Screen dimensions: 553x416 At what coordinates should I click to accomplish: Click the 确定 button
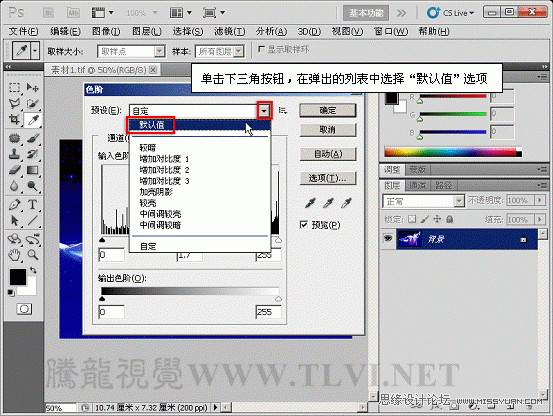pyautogui.click(x=328, y=110)
